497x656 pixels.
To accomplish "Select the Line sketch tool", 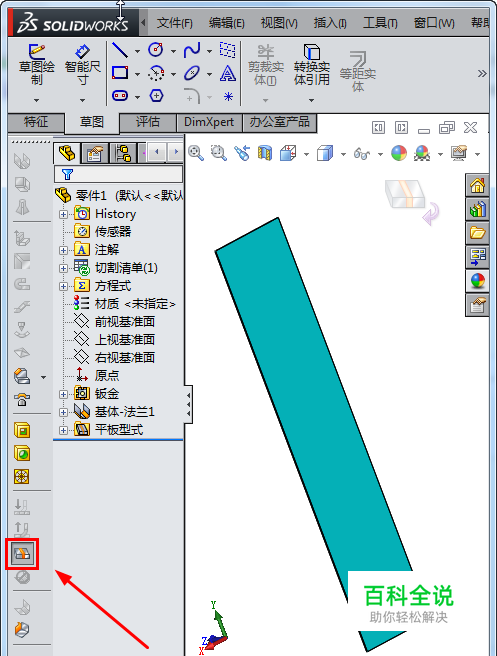I will [x=120, y=50].
